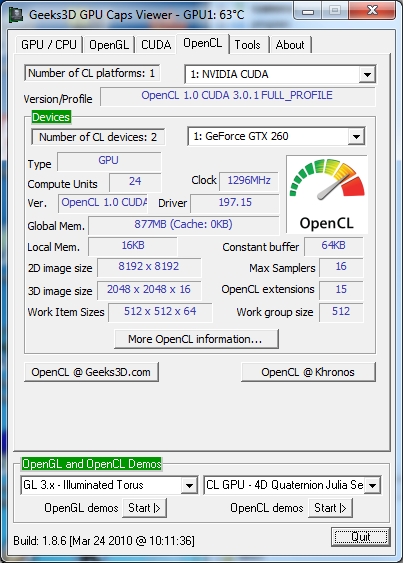
Task: Select the Compute Units value 24
Action: (135, 182)
